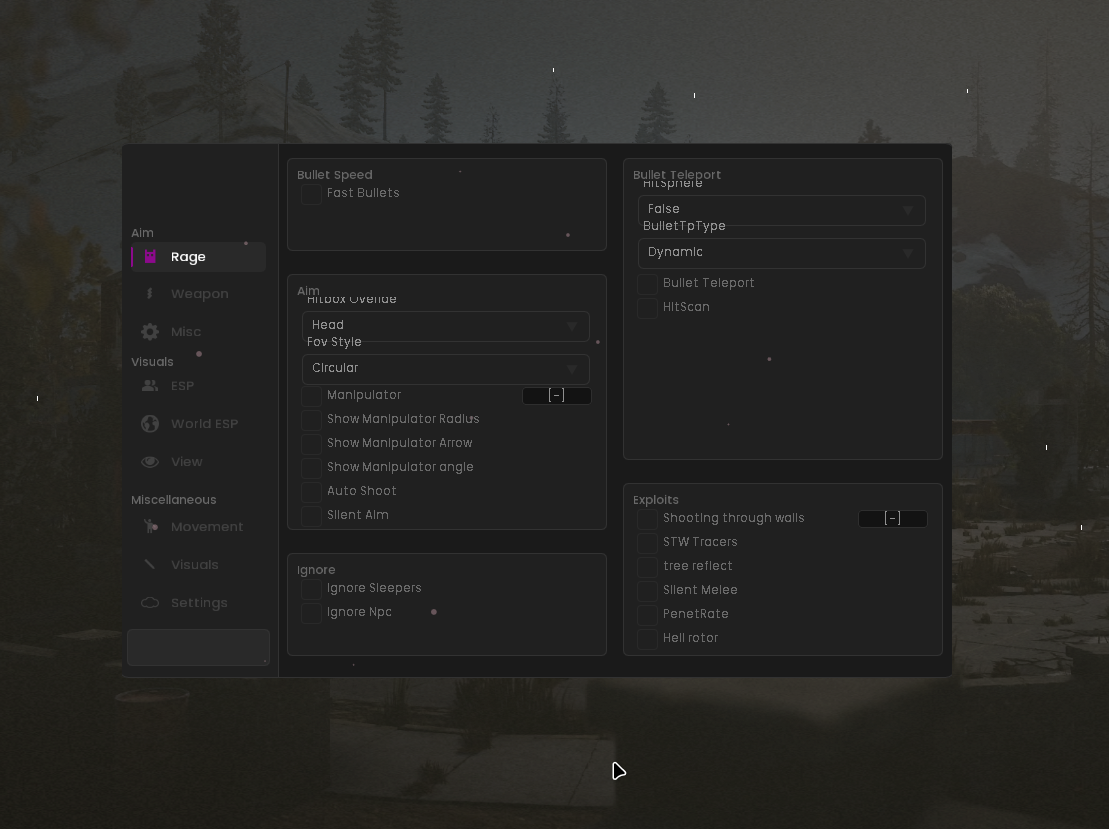Check Show Manipulator Arrow

311,444
